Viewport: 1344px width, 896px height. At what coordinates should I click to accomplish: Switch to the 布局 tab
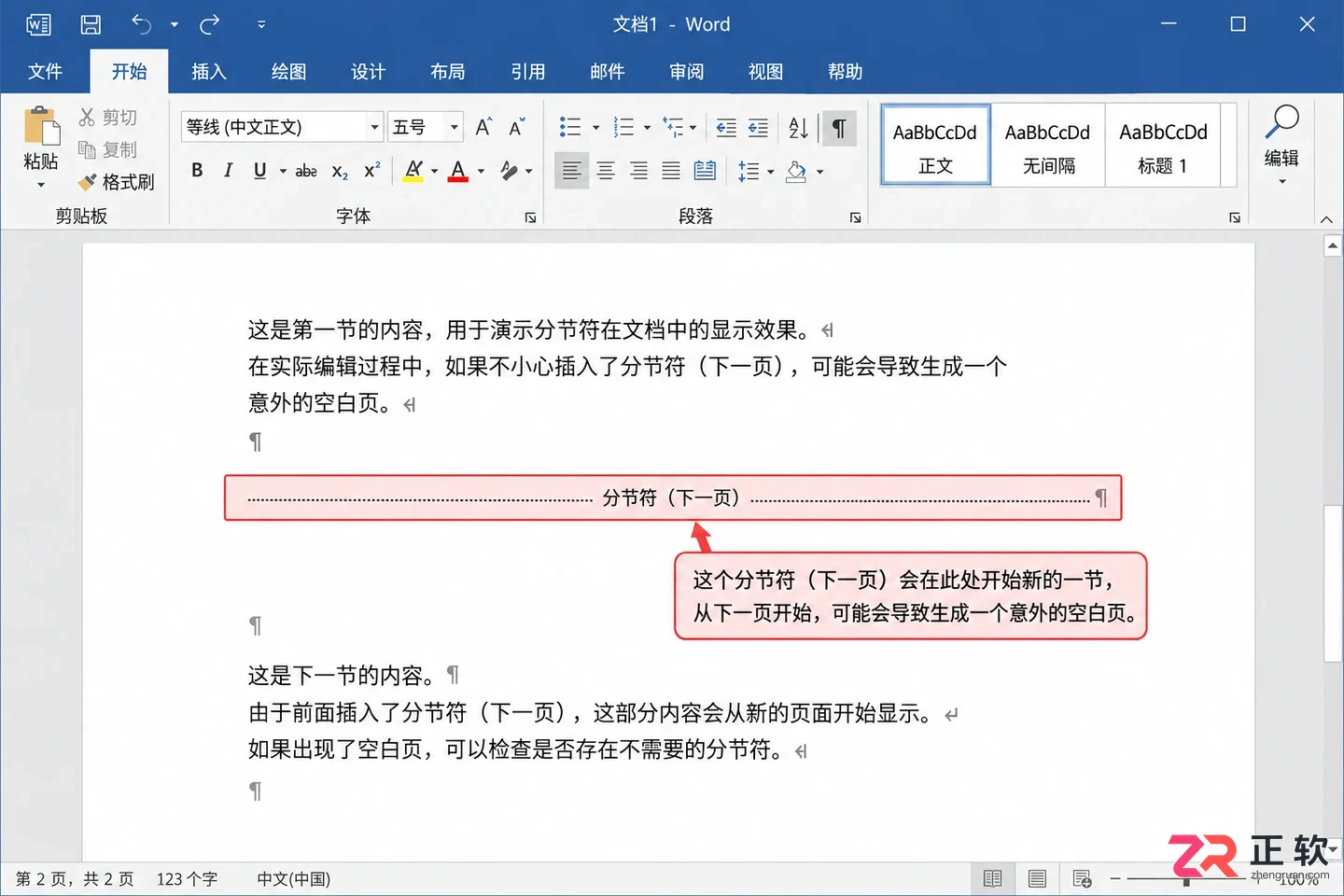448,72
